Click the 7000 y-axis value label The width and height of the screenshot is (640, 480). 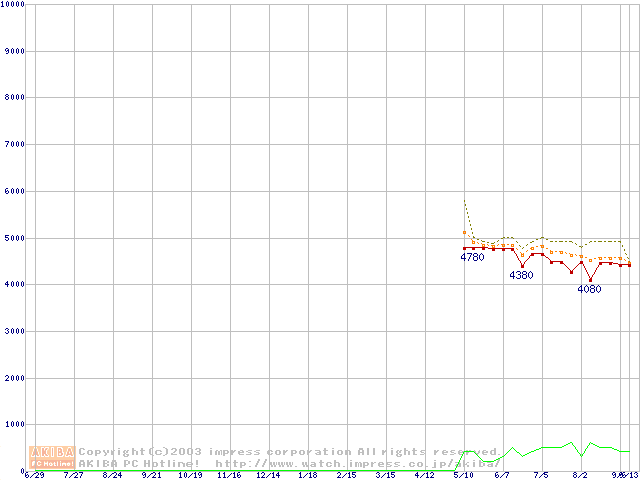click(x=16, y=145)
